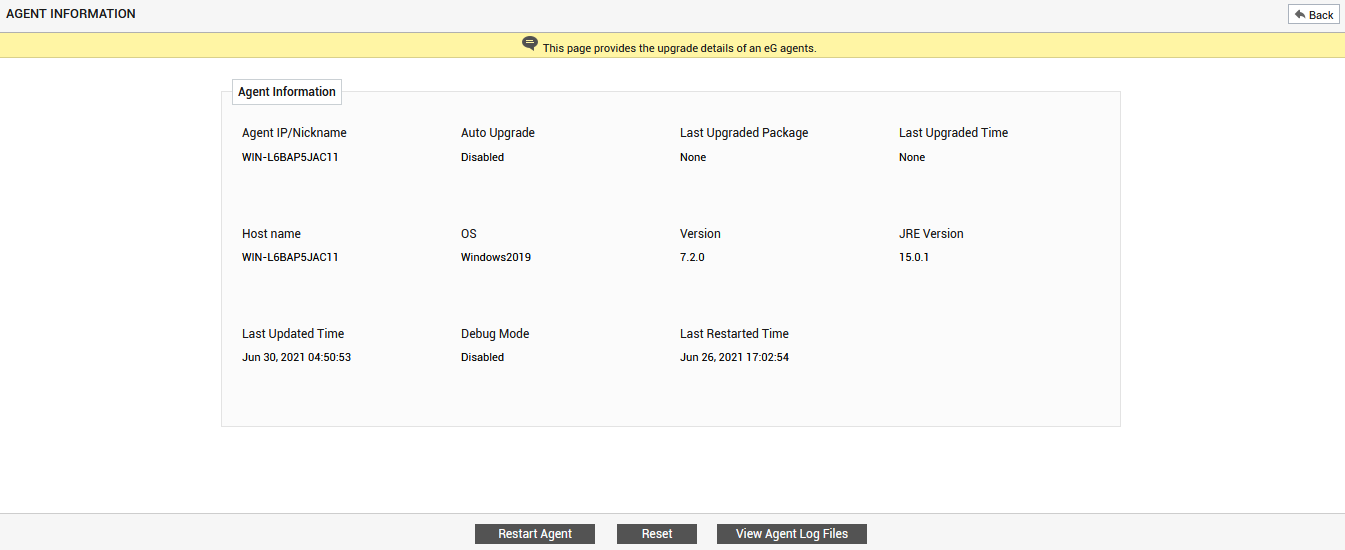The width and height of the screenshot is (1345, 550).
Task: Click the OS label
Action: click(469, 234)
